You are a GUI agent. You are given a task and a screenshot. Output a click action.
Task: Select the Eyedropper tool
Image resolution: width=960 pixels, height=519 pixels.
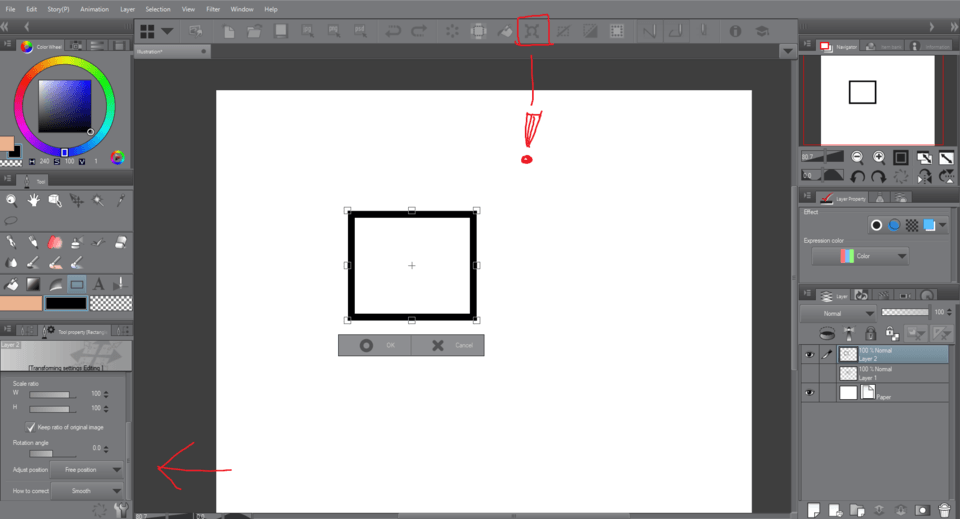pyautogui.click(x=121, y=200)
